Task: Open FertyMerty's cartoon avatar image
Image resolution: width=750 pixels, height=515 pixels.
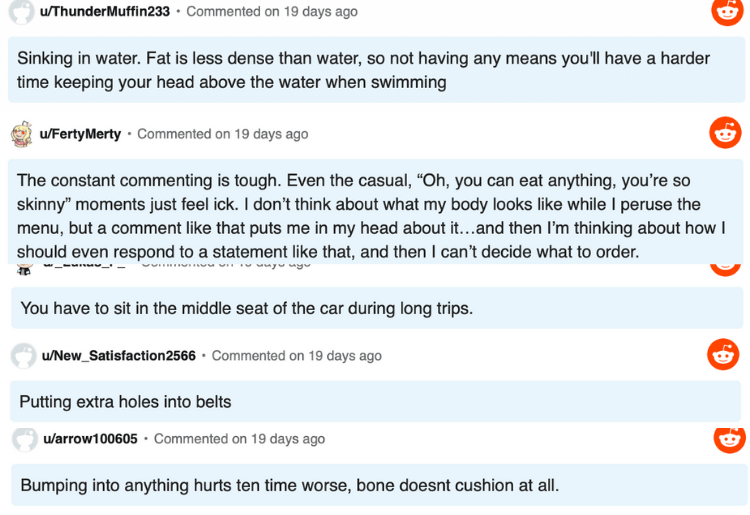Action: tap(22, 134)
